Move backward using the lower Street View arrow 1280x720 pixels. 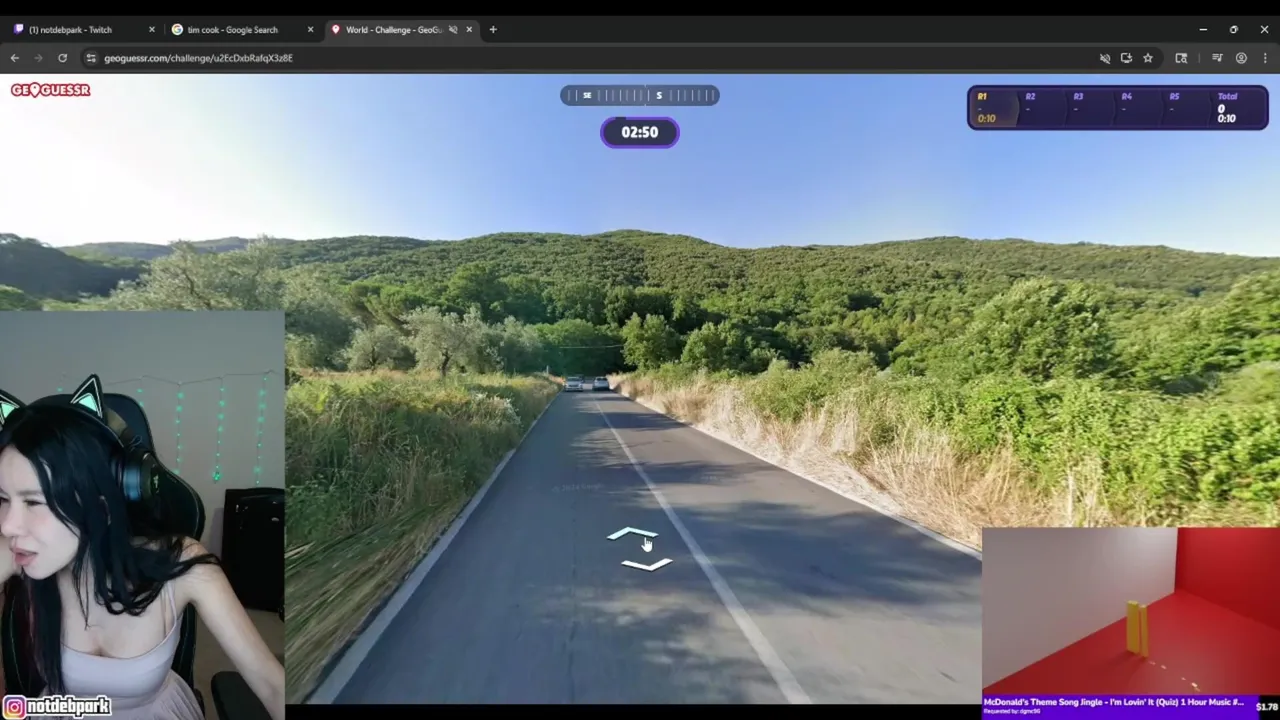[647, 565]
